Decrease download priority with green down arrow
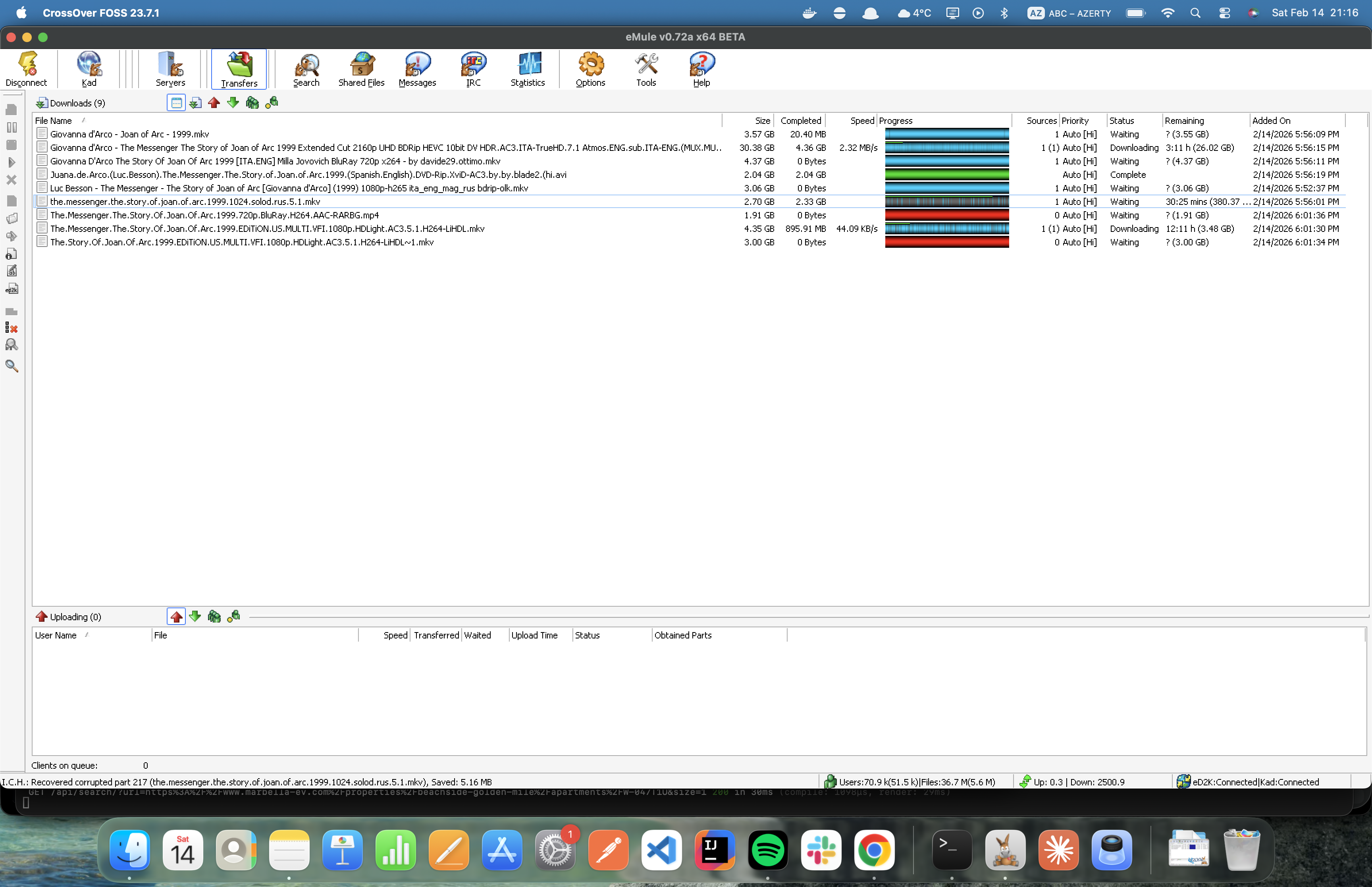The height and width of the screenshot is (887, 1372). click(x=233, y=102)
